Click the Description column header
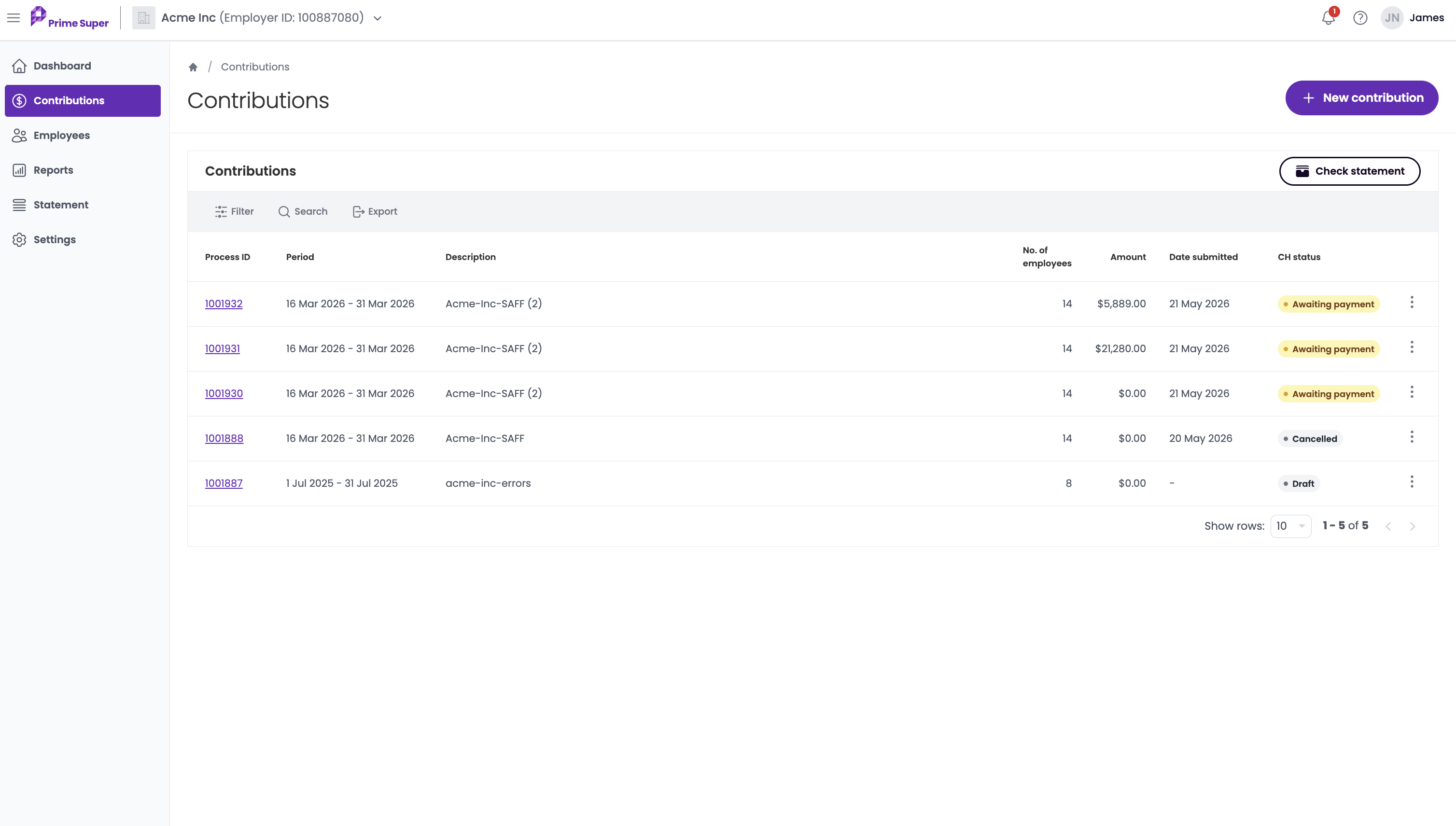The width and height of the screenshot is (1456, 826). pyautogui.click(x=471, y=257)
